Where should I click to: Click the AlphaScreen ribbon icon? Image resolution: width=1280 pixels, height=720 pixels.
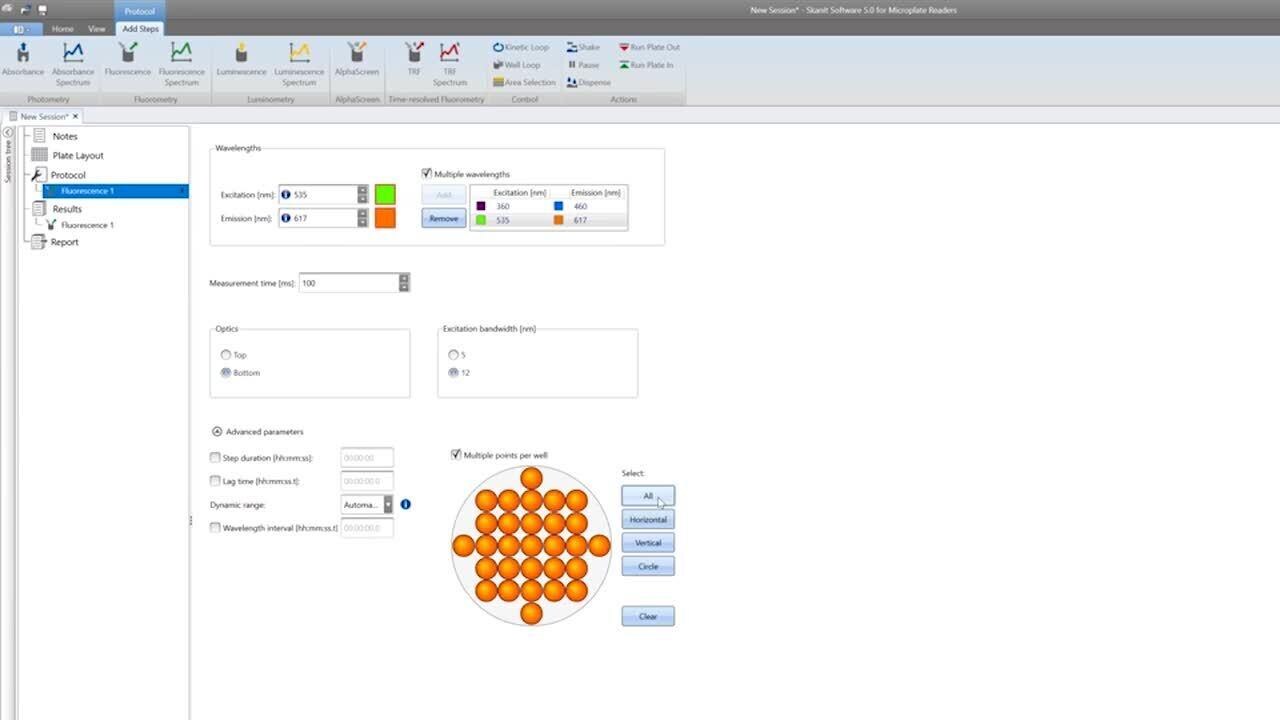point(357,60)
